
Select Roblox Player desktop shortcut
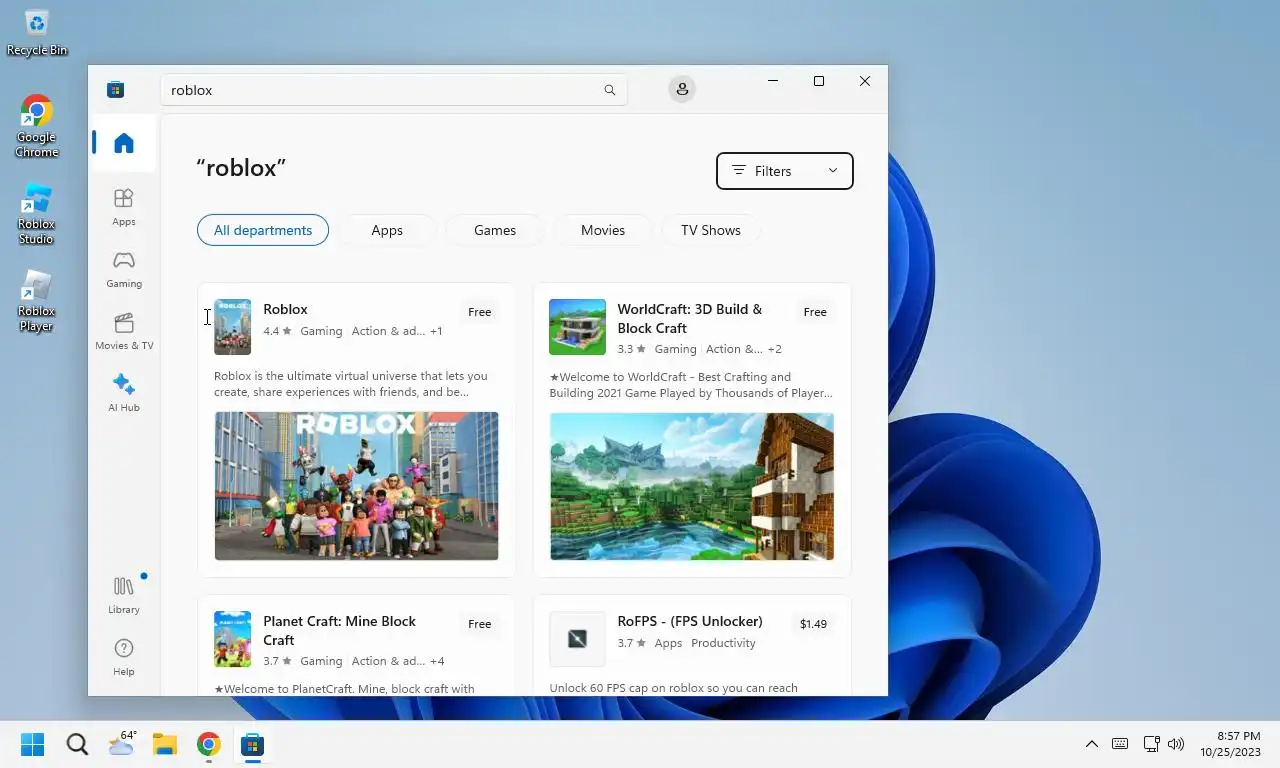(x=36, y=301)
